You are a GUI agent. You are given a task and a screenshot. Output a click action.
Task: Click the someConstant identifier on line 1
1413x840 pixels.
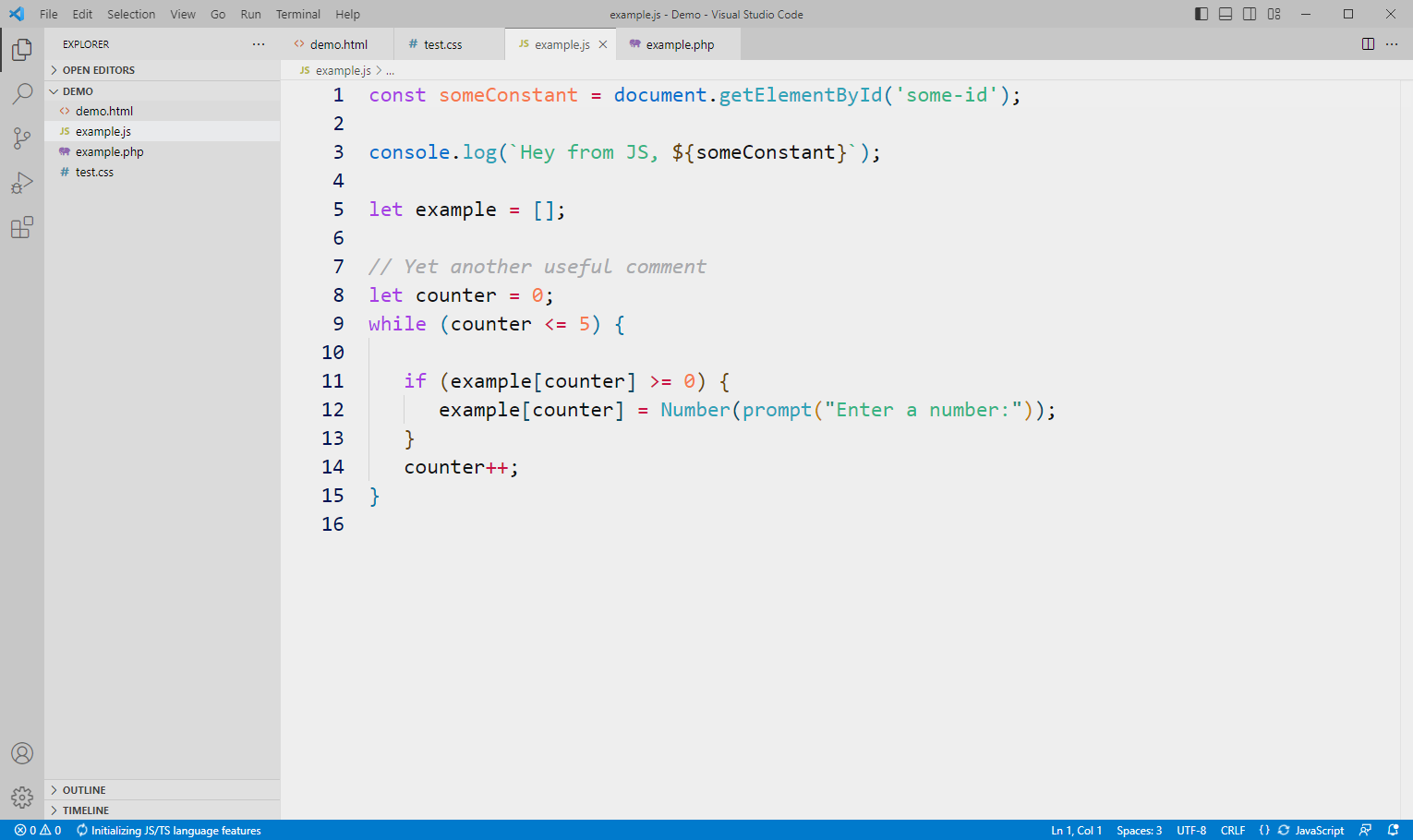(508, 95)
